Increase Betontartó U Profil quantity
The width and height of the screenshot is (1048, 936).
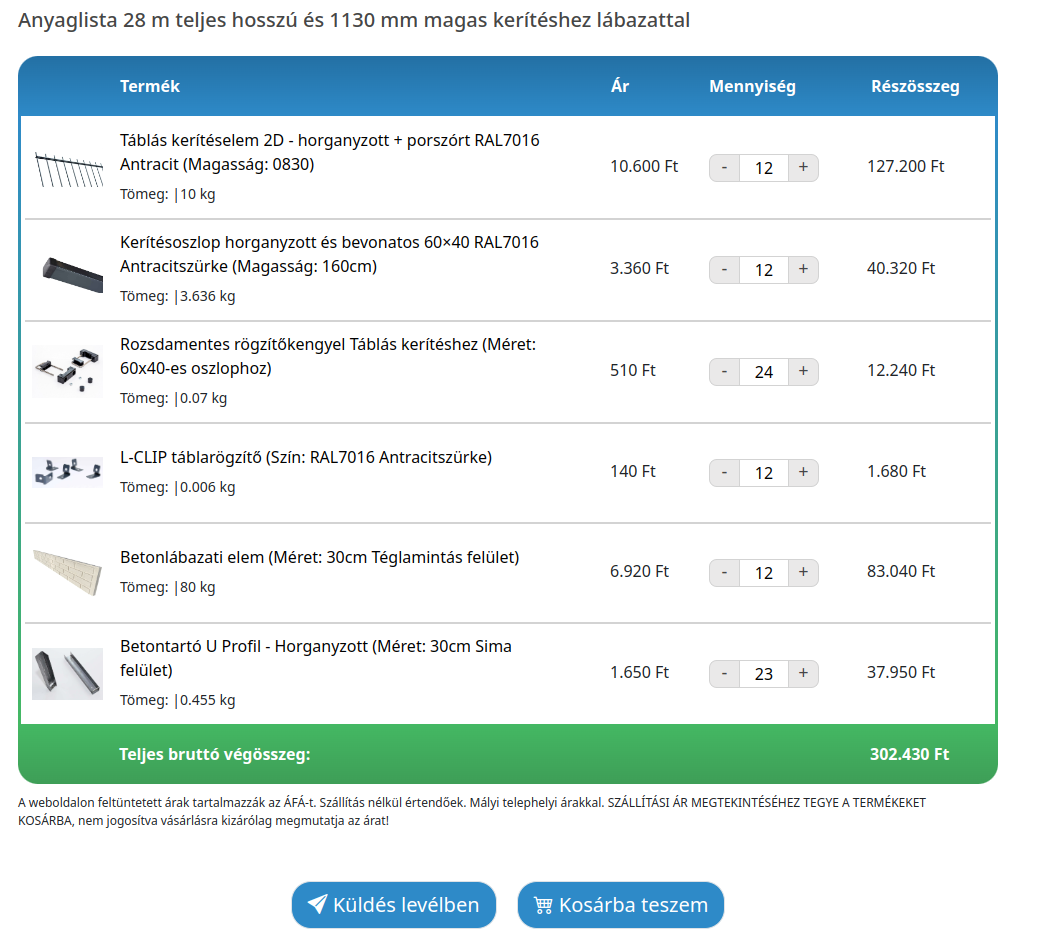(x=803, y=674)
